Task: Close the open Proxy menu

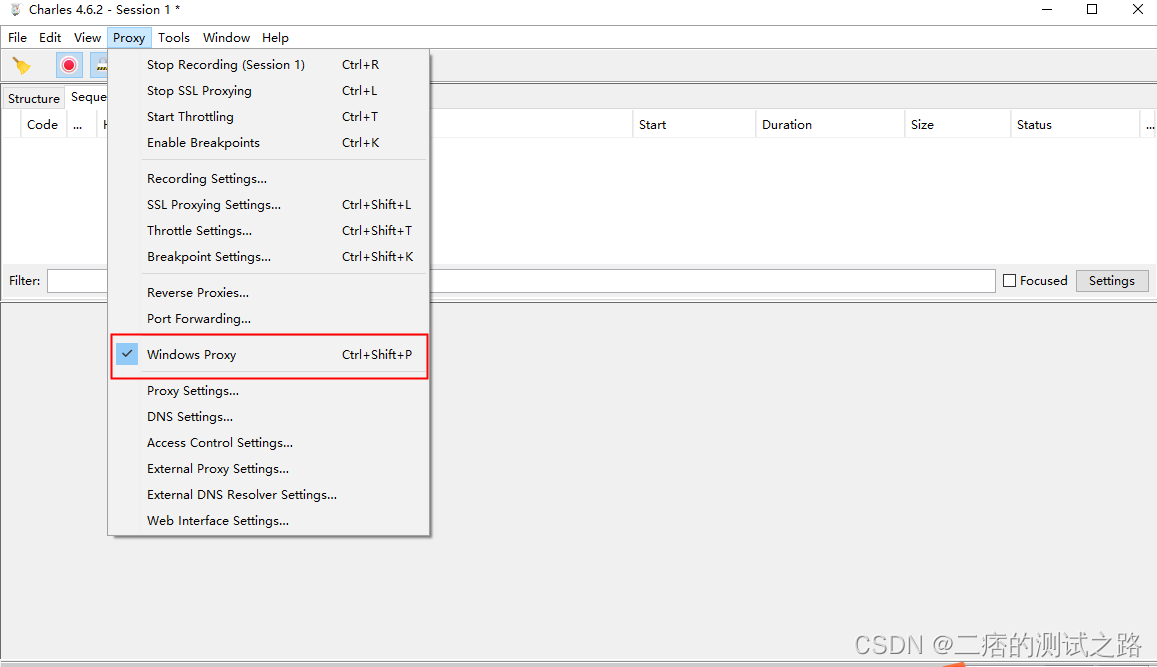Action: (129, 38)
